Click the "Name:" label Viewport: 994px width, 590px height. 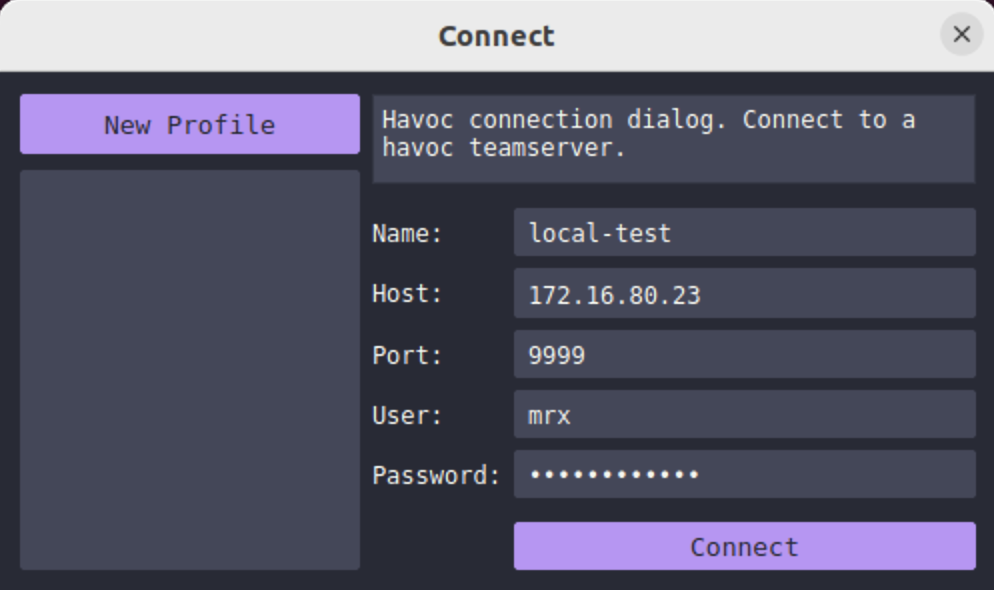[407, 233]
